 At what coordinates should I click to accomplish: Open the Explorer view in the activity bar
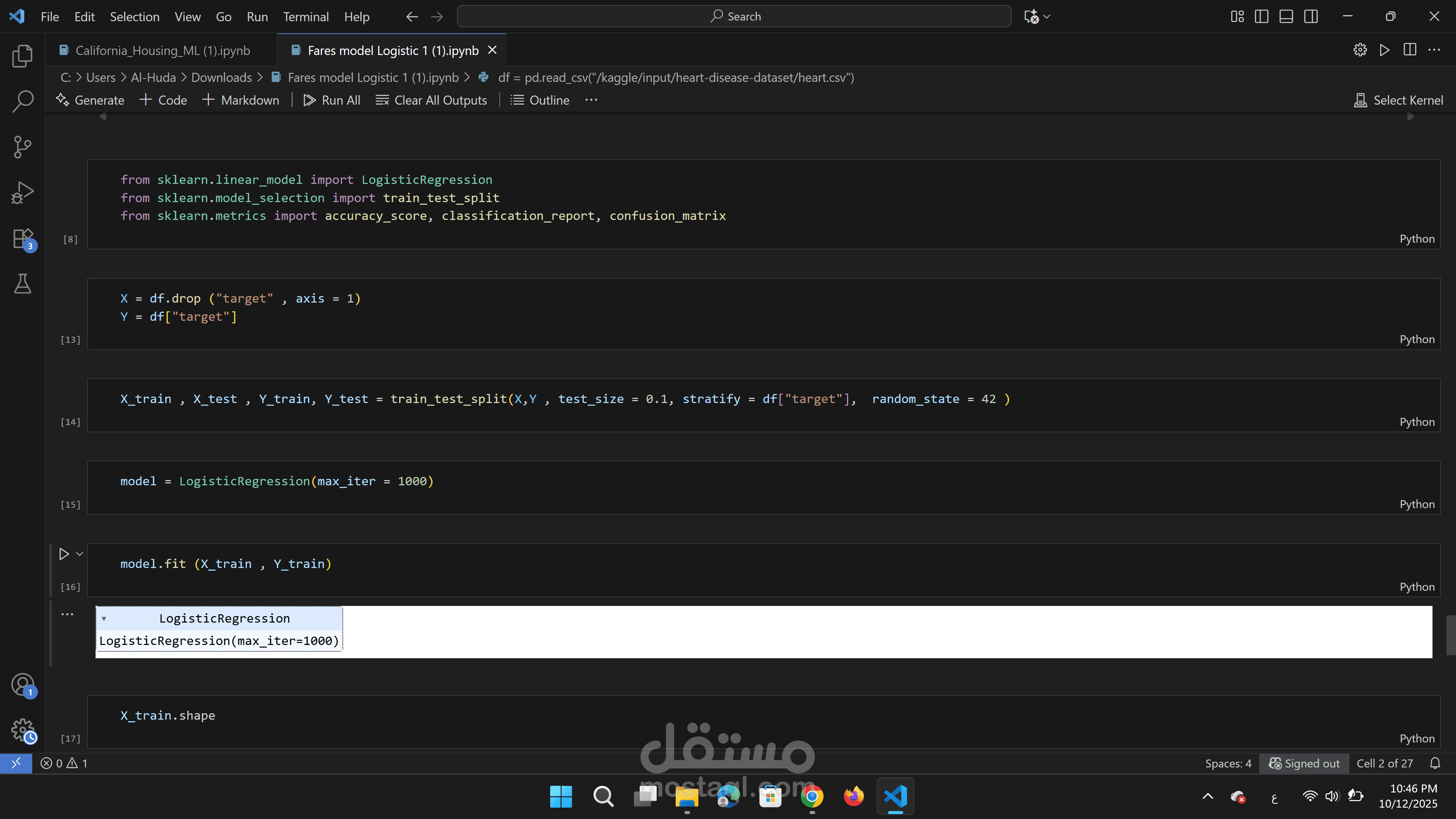23,56
